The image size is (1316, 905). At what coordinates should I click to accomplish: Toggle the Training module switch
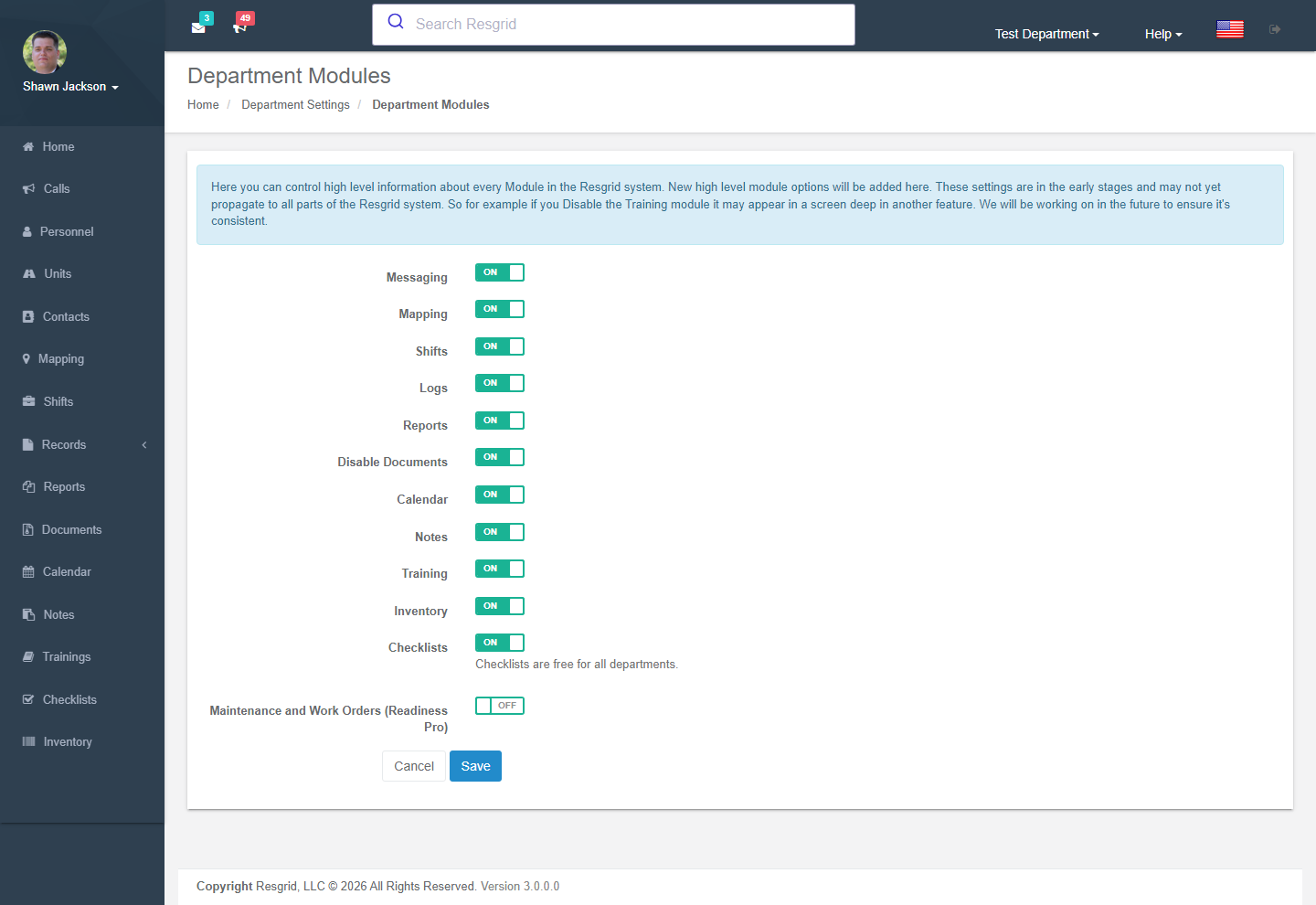click(500, 569)
